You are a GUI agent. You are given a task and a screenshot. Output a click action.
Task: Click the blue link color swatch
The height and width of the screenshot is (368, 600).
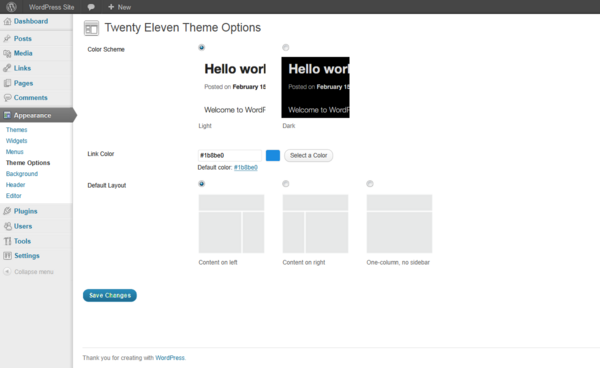click(x=273, y=155)
